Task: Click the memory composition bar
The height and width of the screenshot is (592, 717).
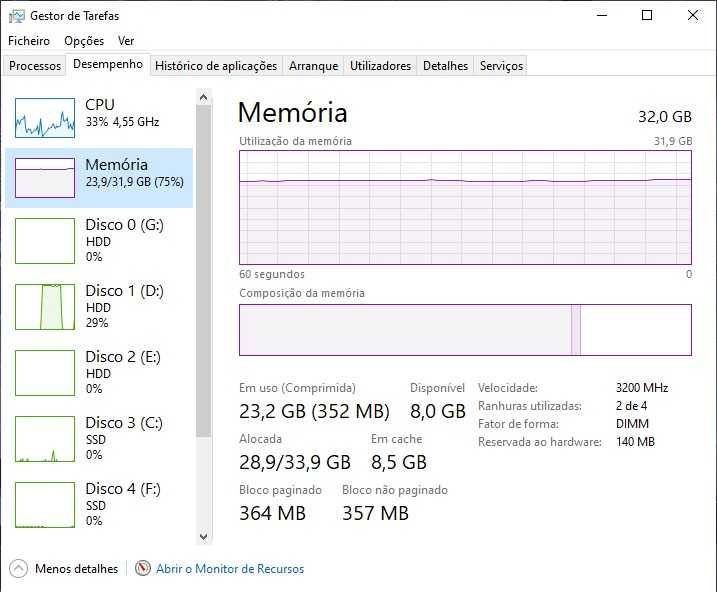Action: 465,330
